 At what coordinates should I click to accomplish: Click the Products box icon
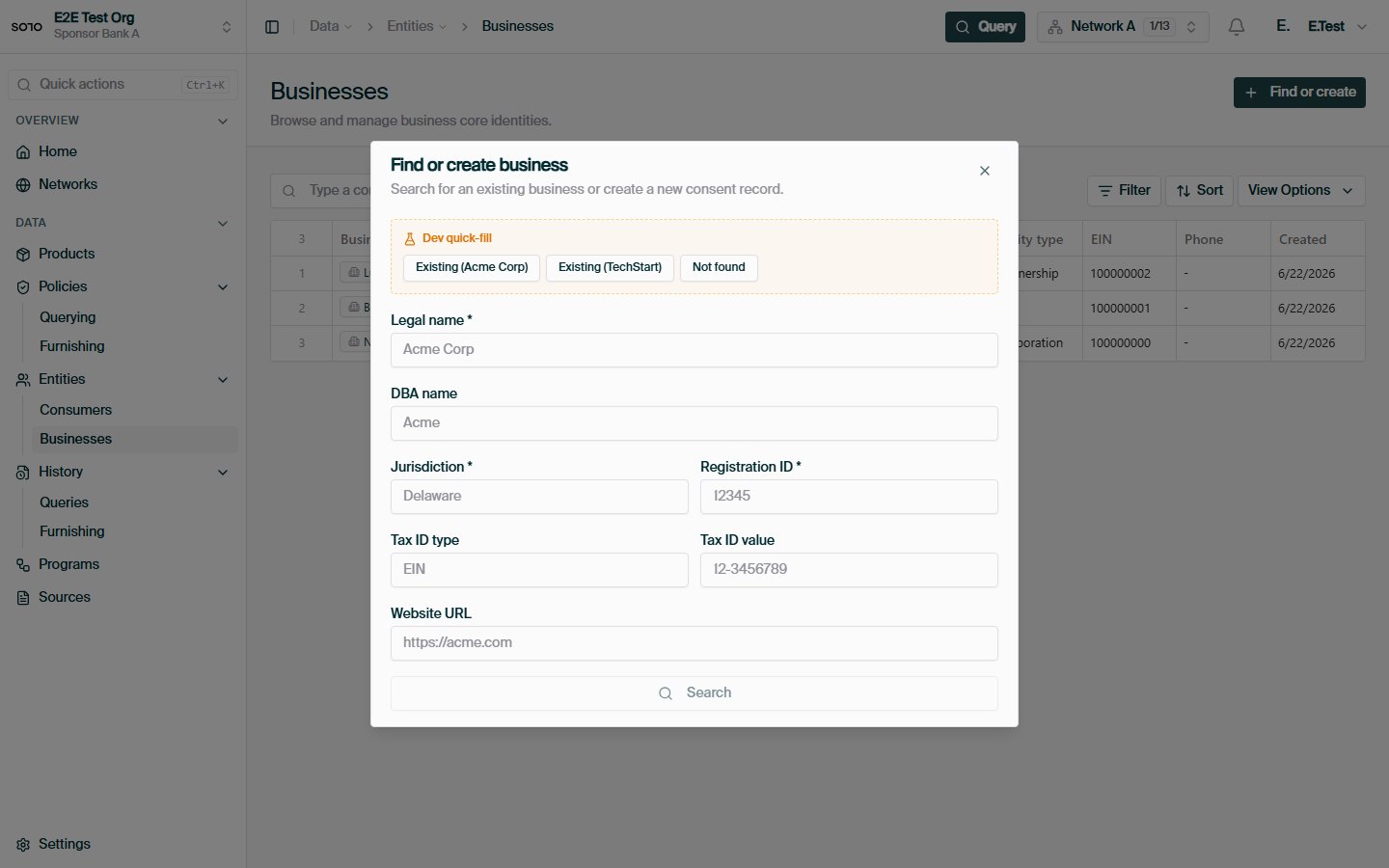coord(23,255)
